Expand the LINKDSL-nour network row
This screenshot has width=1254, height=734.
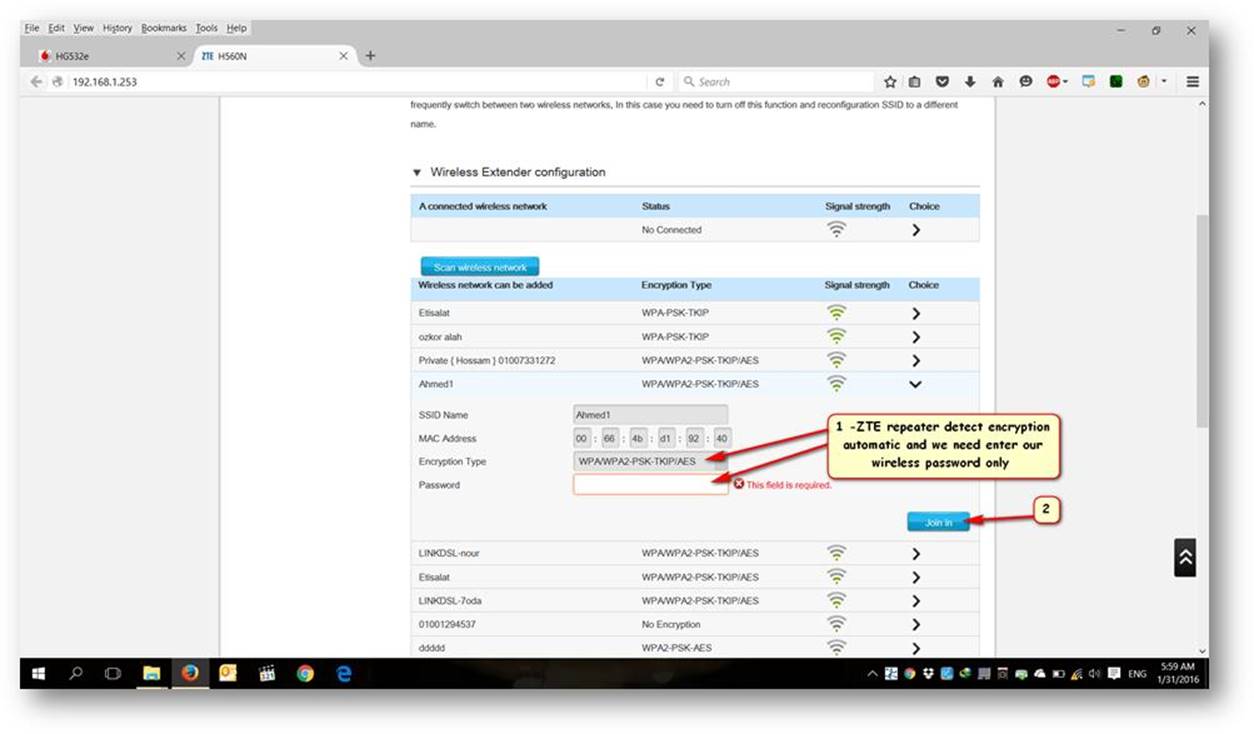(915, 553)
